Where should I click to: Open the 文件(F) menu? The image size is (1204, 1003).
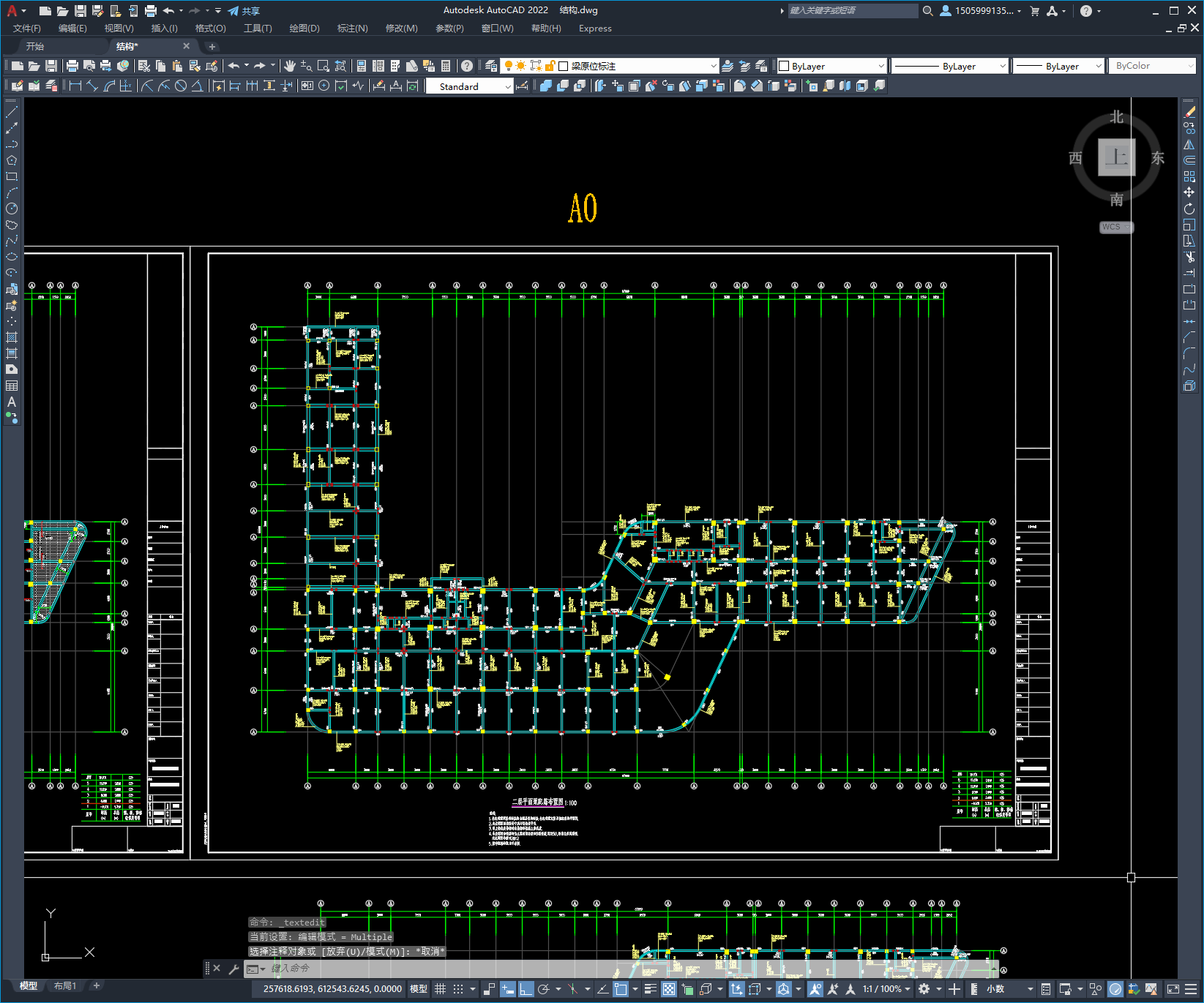click(x=27, y=29)
